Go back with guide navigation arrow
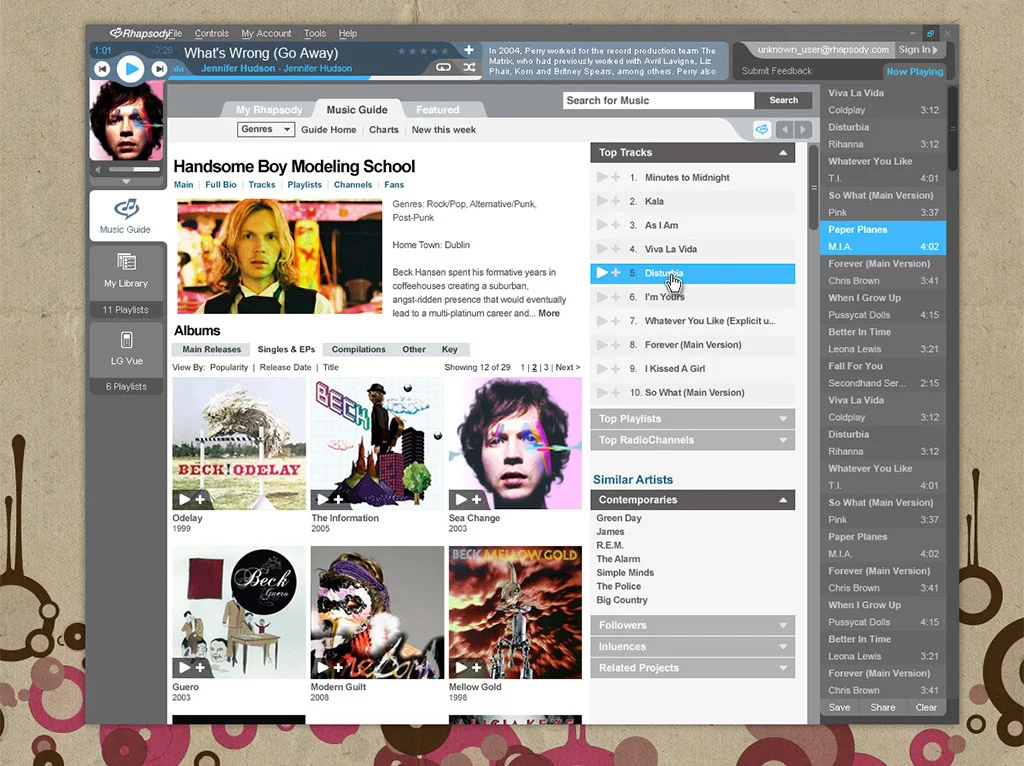Image resolution: width=1024 pixels, height=766 pixels. coord(786,129)
